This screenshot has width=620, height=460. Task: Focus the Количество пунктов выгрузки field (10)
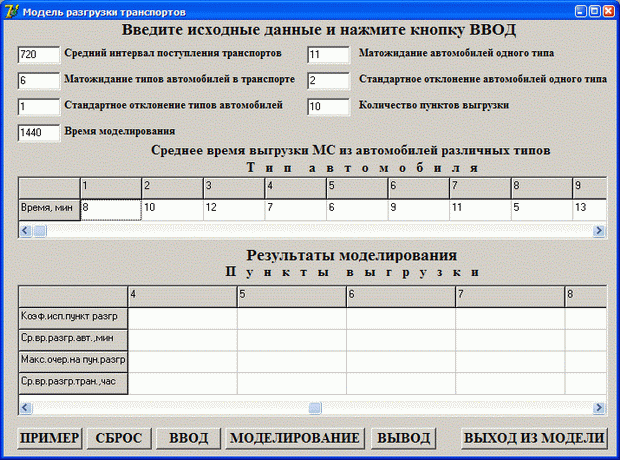pyautogui.click(x=329, y=107)
